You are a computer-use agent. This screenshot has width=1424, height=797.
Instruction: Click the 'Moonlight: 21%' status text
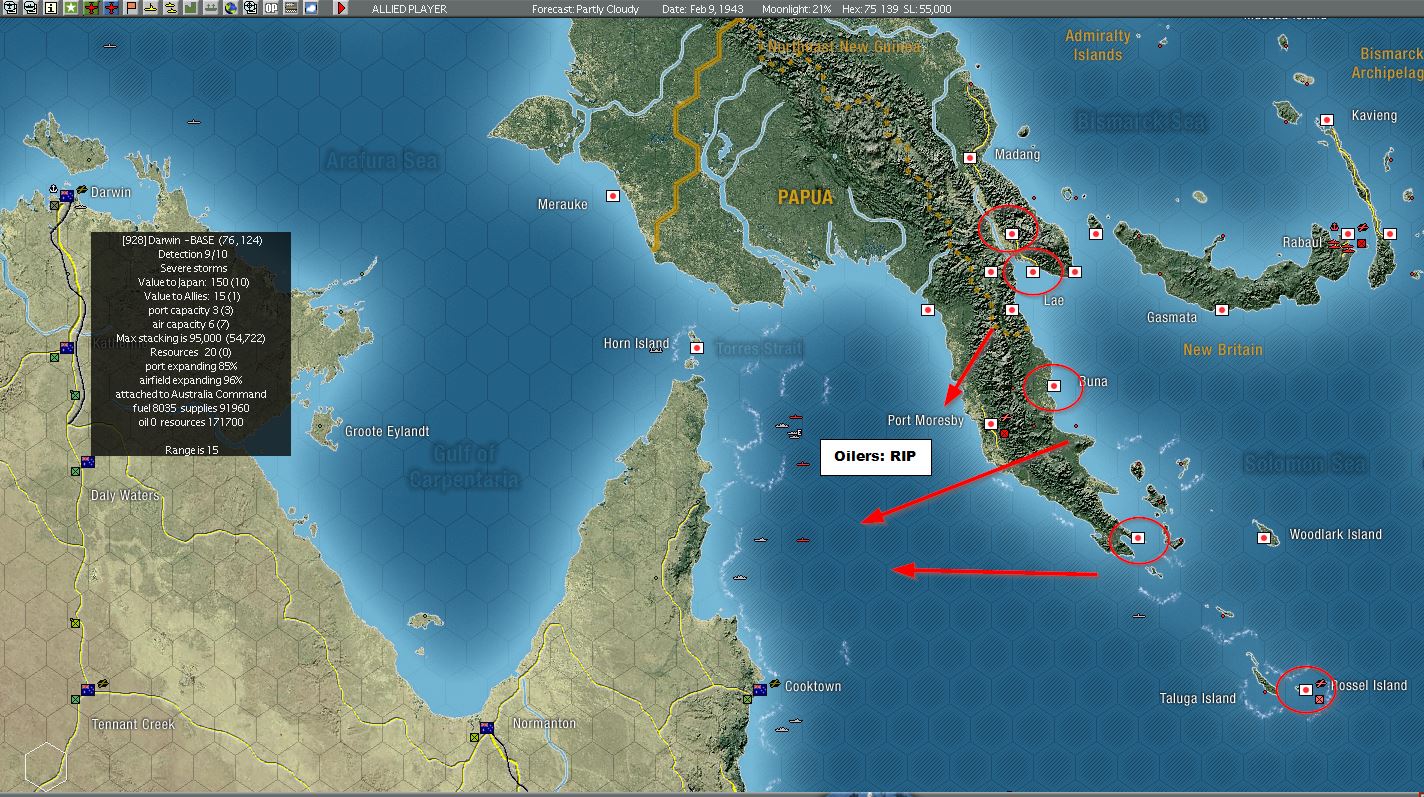(796, 9)
